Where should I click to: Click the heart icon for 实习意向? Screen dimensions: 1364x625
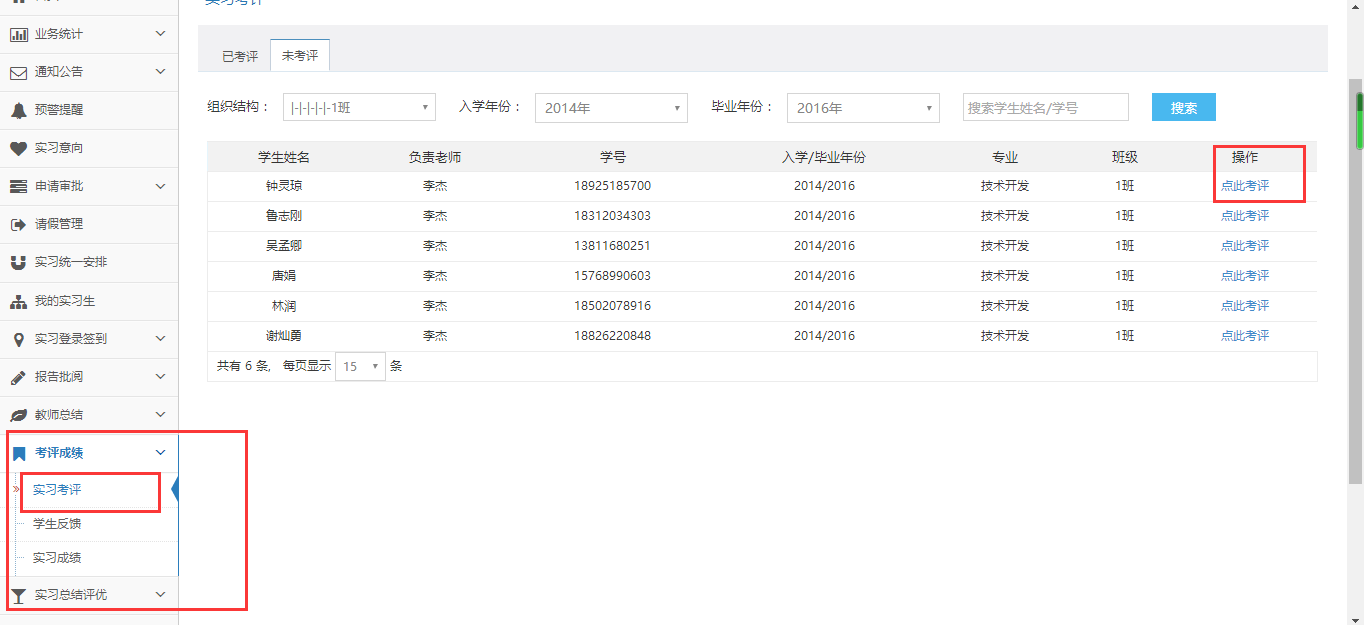coord(18,148)
